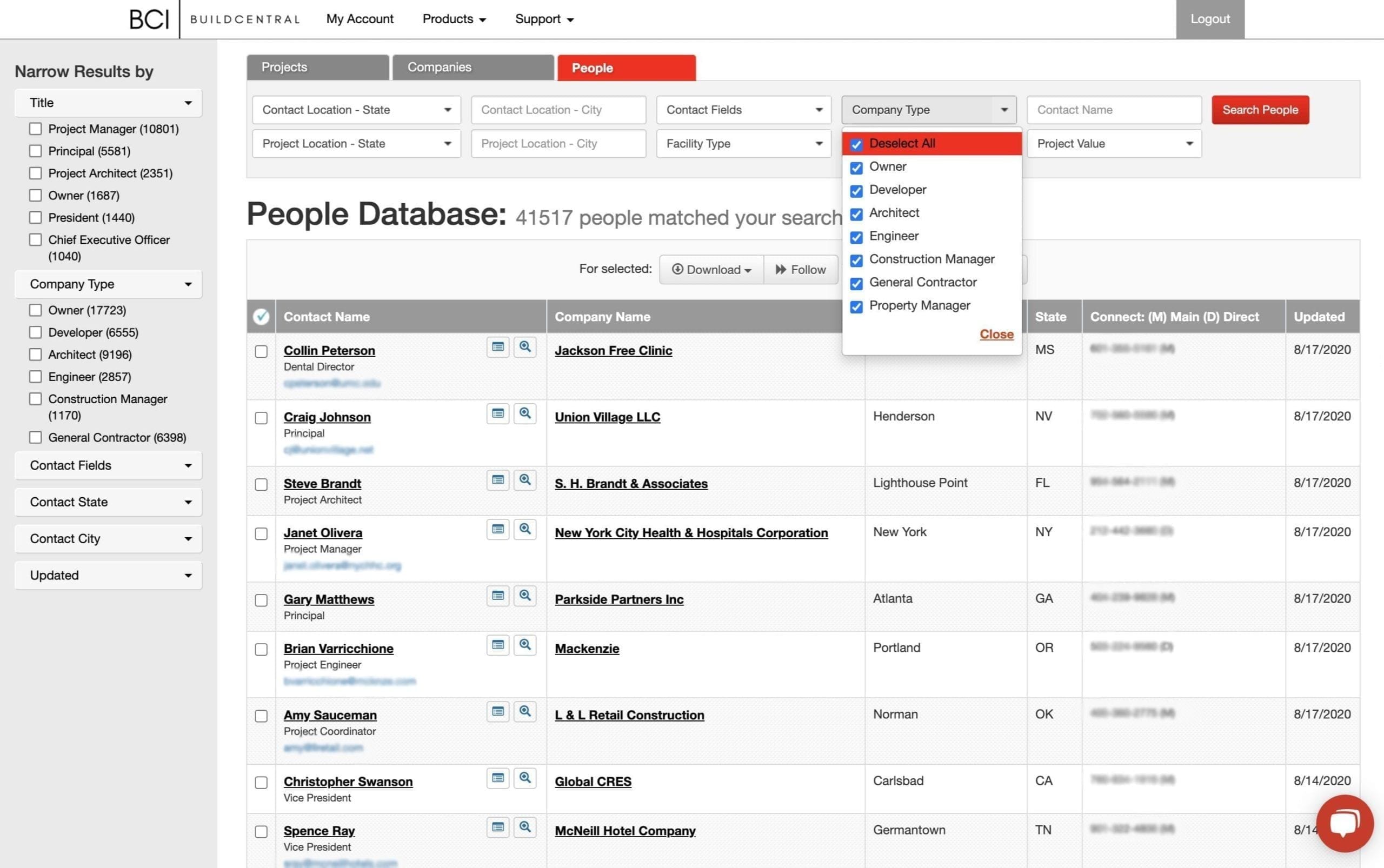Uncheck Owner in Company Type dropdown list

click(x=856, y=168)
